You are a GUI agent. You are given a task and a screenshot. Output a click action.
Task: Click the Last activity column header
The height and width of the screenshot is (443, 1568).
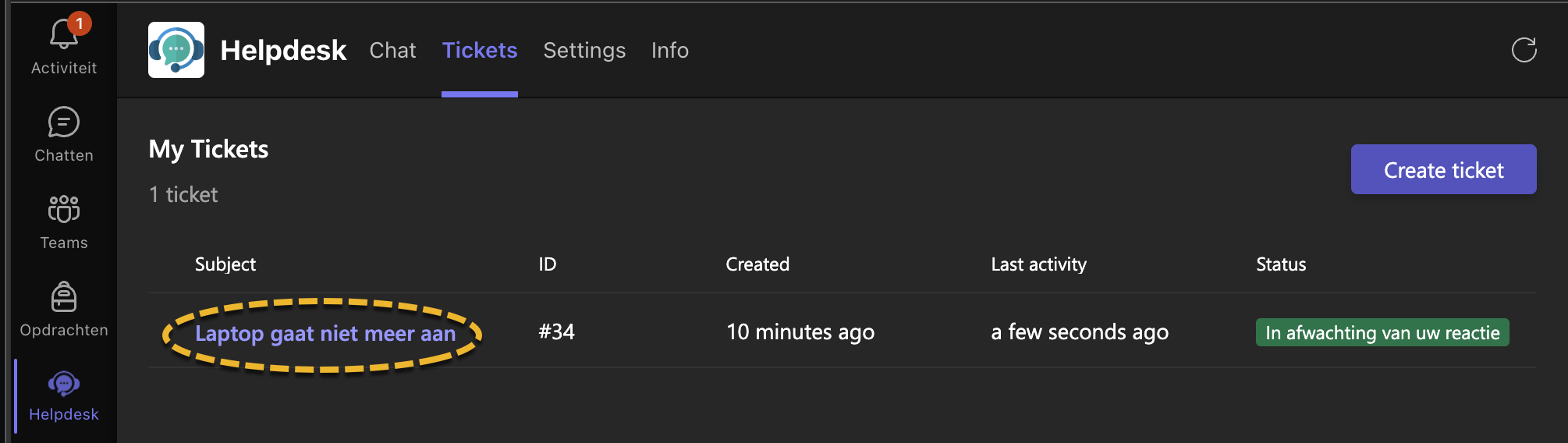pyautogui.click(x=1038, y=264)
